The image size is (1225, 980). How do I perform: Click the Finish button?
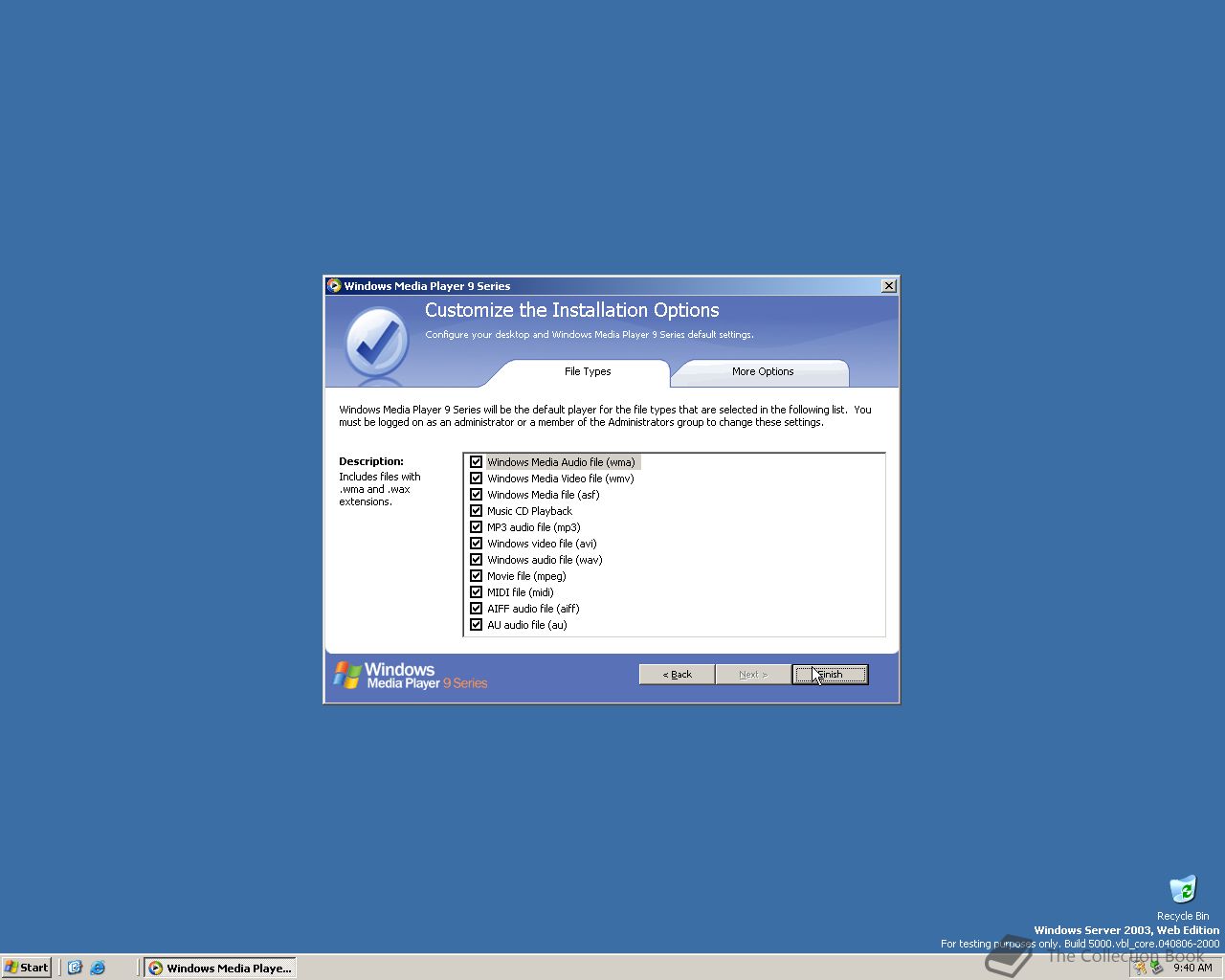tap(830, 675)
